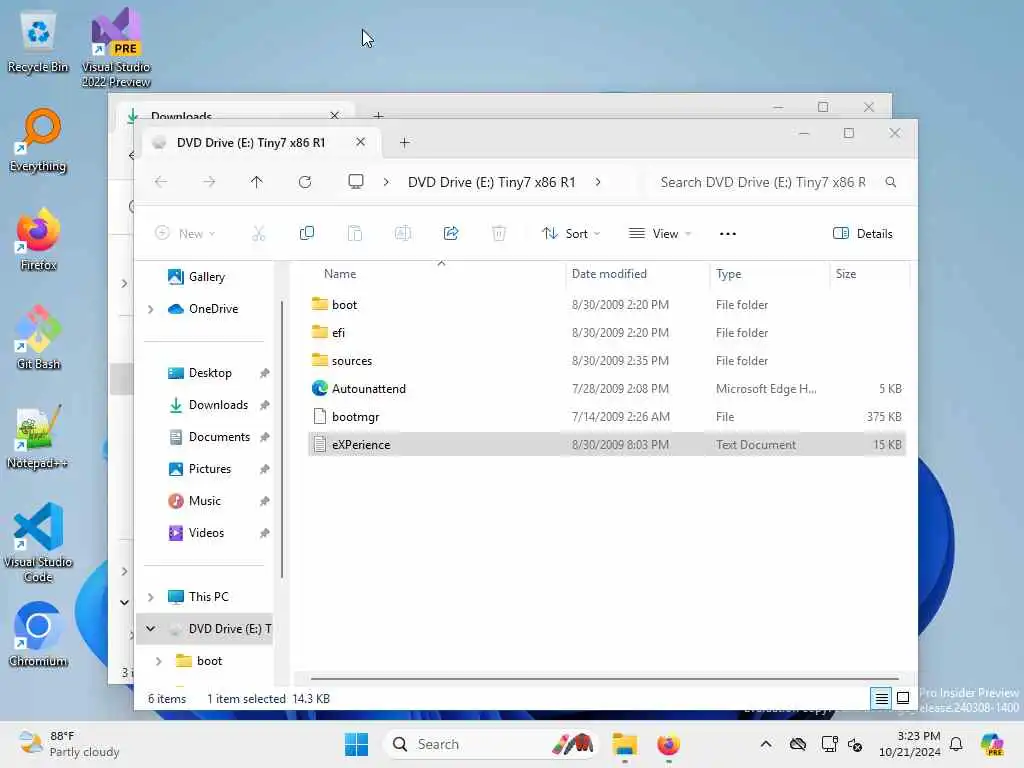Image resolution: width=1024 pixels, height=768 pixels.
Task: Click the Delete trash icon
Action: [499, 233]
